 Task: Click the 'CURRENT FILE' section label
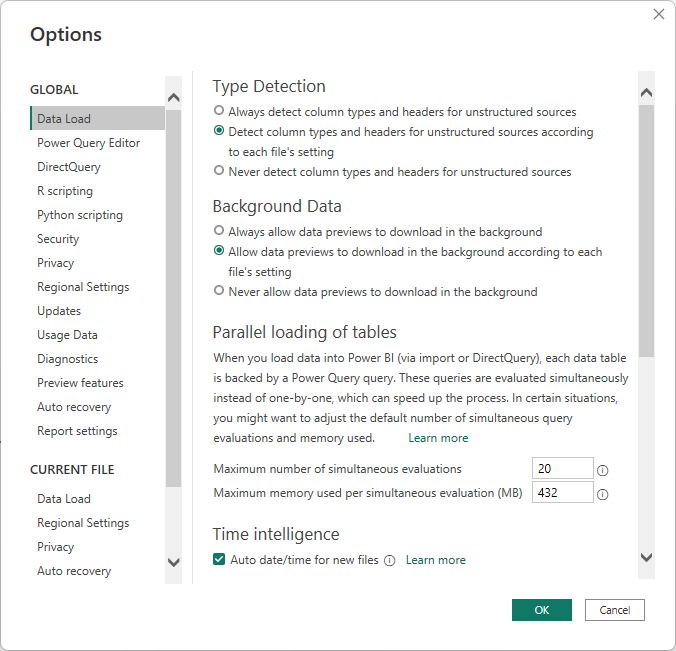click(72, 469)
